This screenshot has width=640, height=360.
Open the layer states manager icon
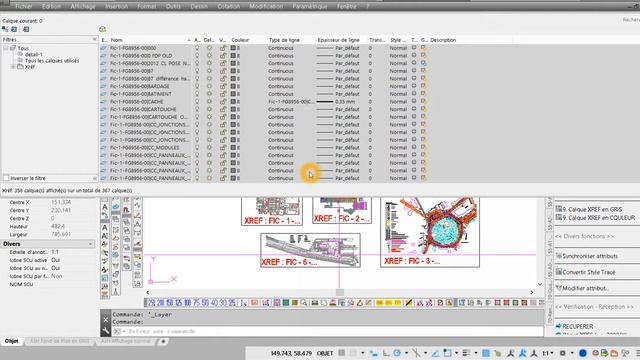coord(26,29)
